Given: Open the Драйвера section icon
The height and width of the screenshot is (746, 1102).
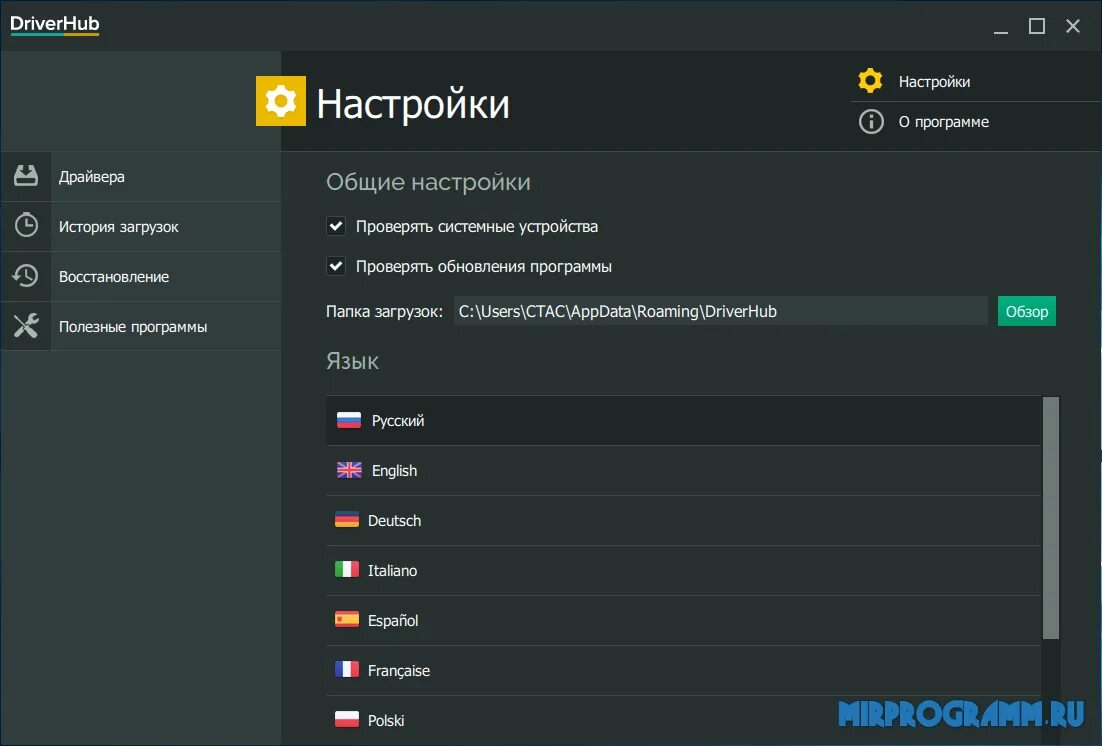Looking at the screenshot, I should (x=26, y=176).
